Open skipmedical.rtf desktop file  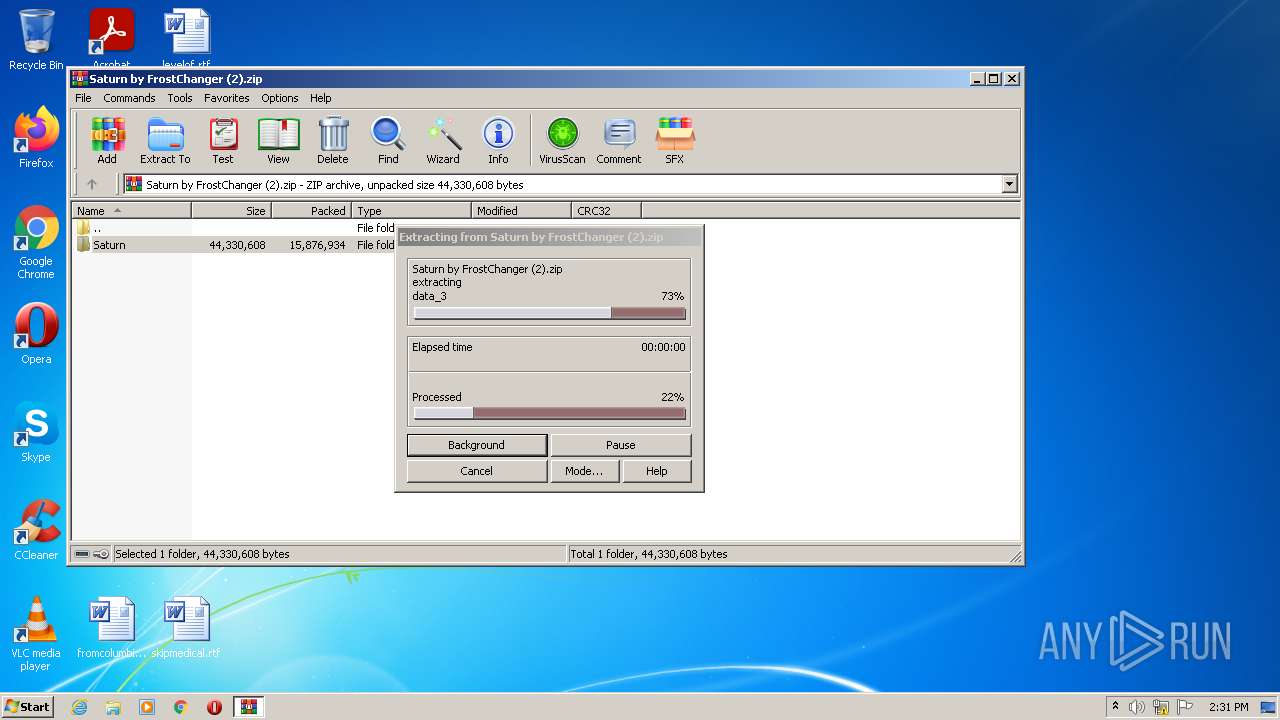coord(186,628)
